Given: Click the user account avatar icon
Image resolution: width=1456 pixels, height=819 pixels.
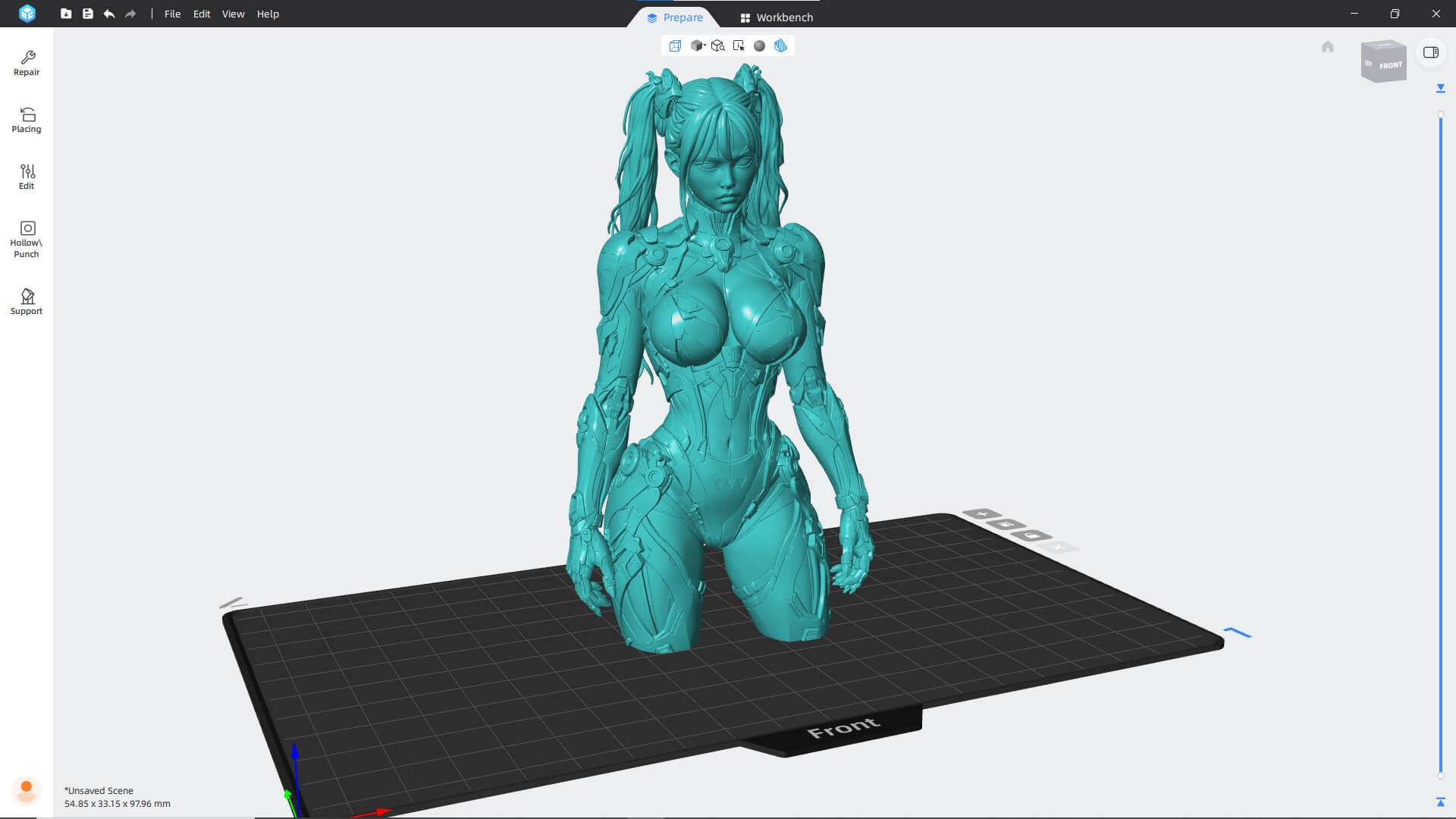Looking at the screenshot, I should (x=27, y=790).
